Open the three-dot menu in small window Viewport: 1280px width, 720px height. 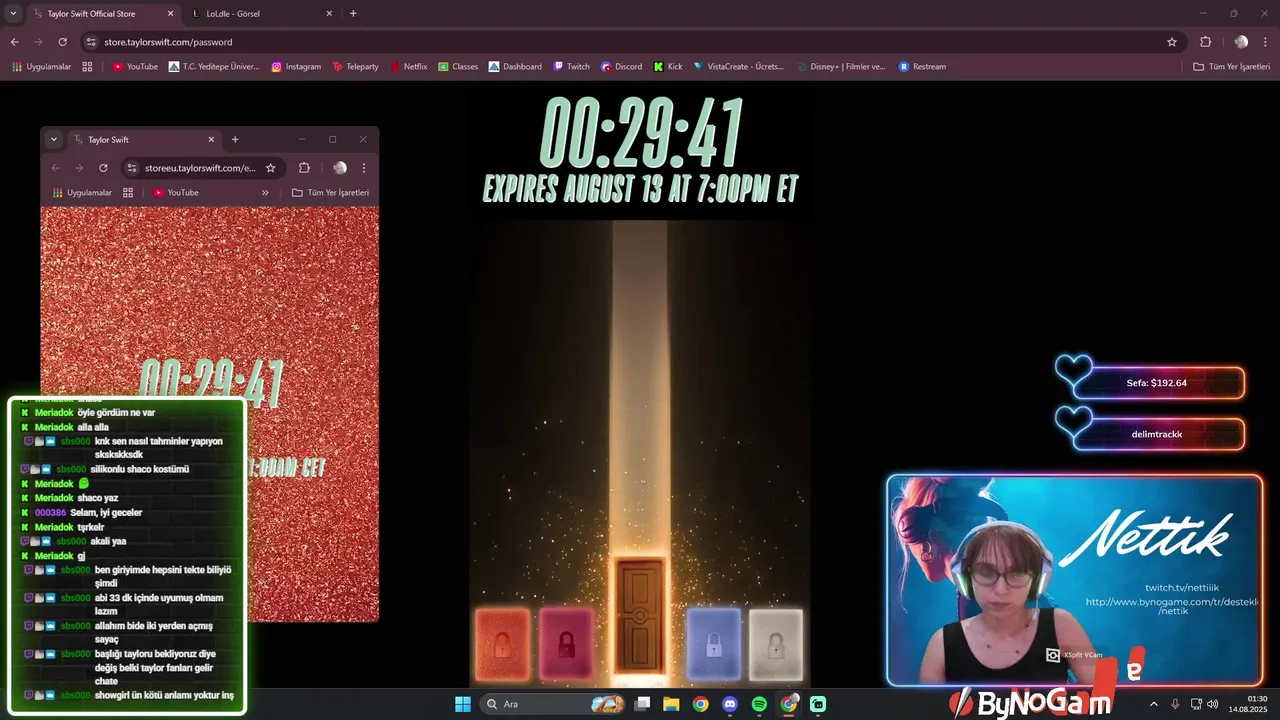[364, 168]
